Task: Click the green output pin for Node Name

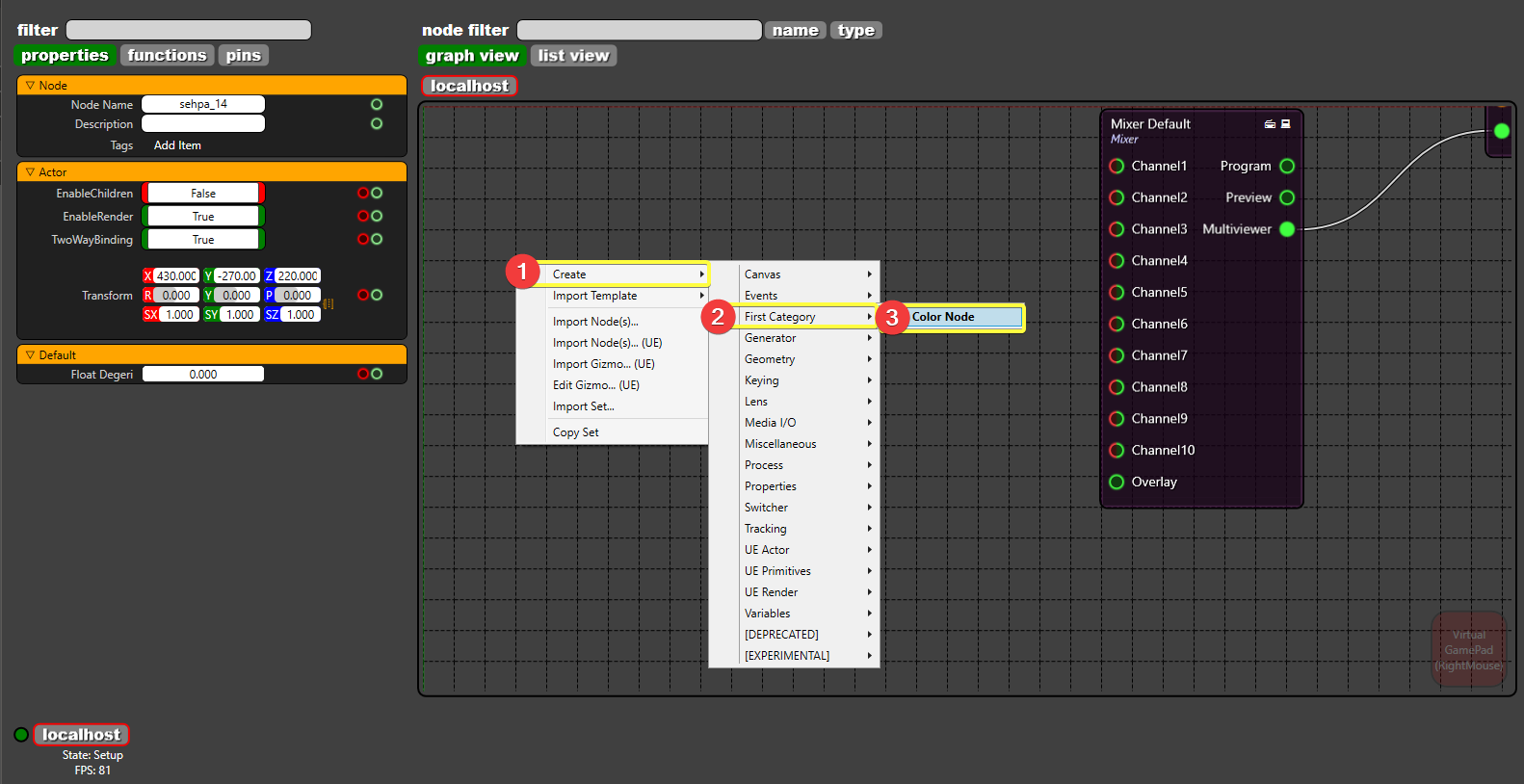Action: pos(377,104)
